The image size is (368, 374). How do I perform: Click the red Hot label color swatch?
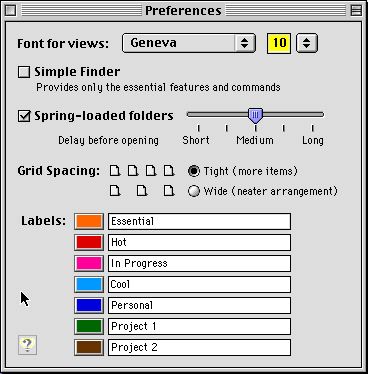[x=89, y=242]
